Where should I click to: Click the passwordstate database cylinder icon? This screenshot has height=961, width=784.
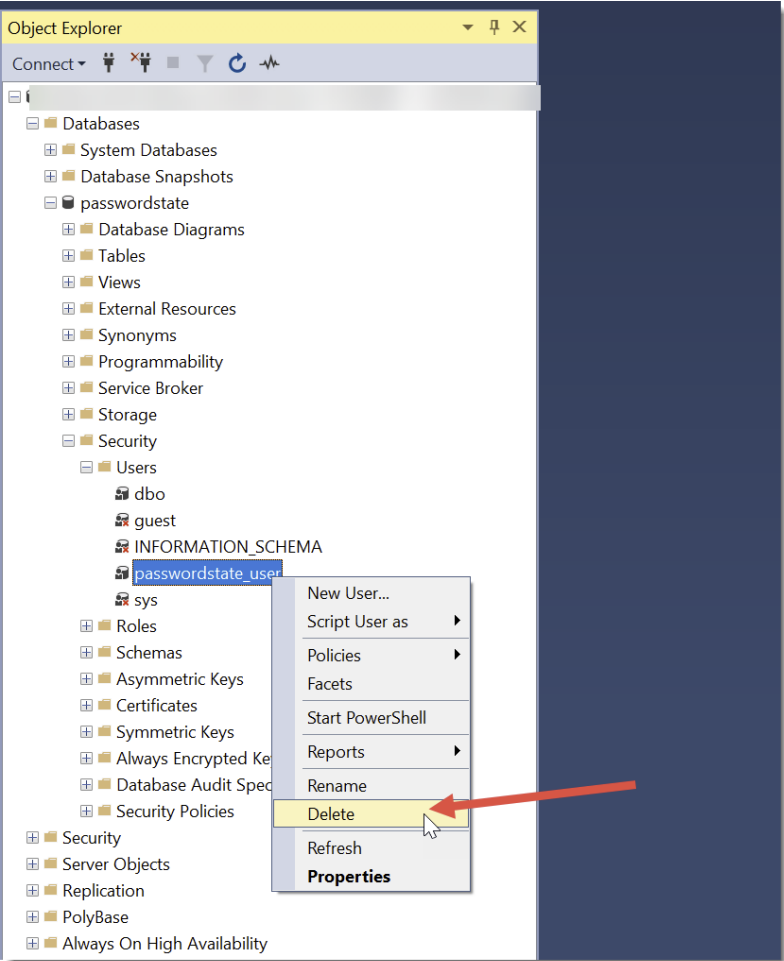pos(68,203)
